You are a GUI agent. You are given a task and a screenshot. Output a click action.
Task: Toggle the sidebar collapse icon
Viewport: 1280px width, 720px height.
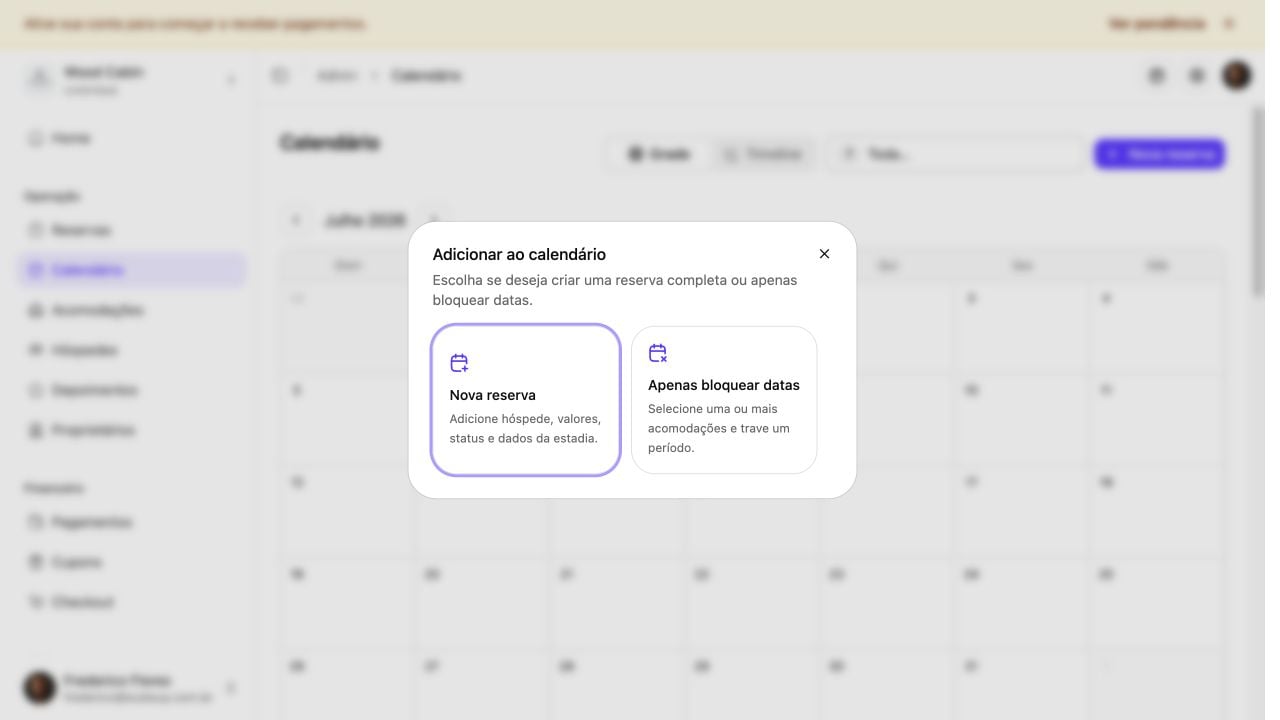[280, 75]
